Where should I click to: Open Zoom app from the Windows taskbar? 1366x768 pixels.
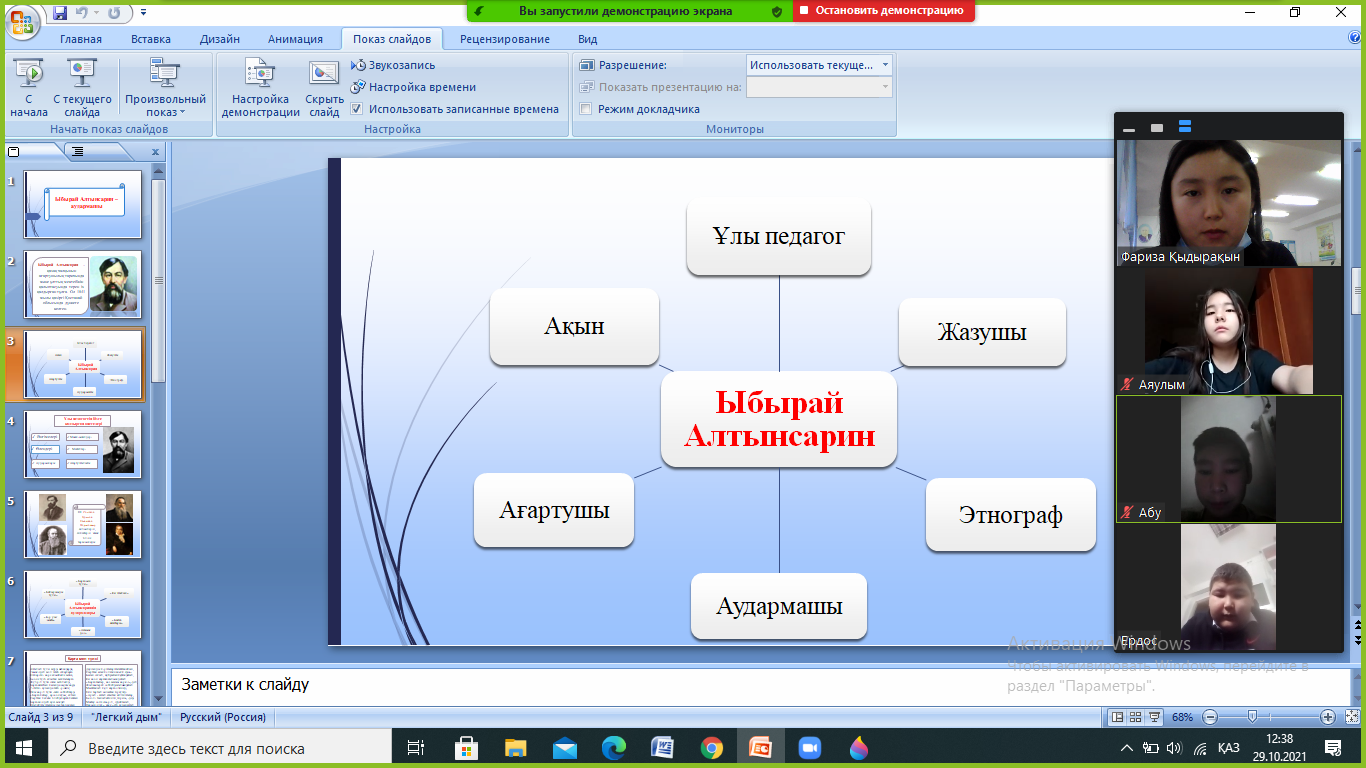pyautogui.click(x=809, y=747)
